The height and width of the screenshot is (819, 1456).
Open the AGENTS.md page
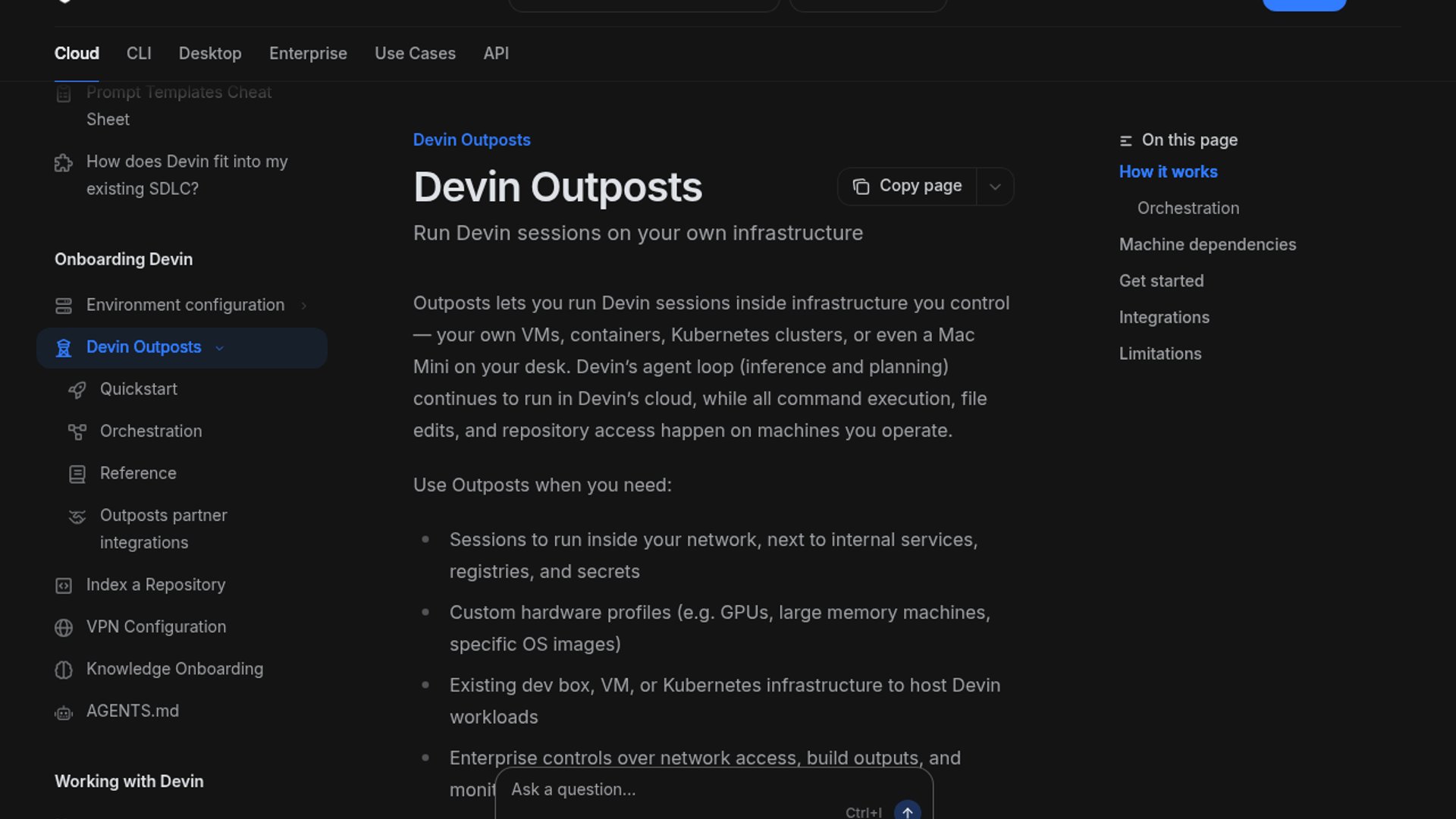133,711
